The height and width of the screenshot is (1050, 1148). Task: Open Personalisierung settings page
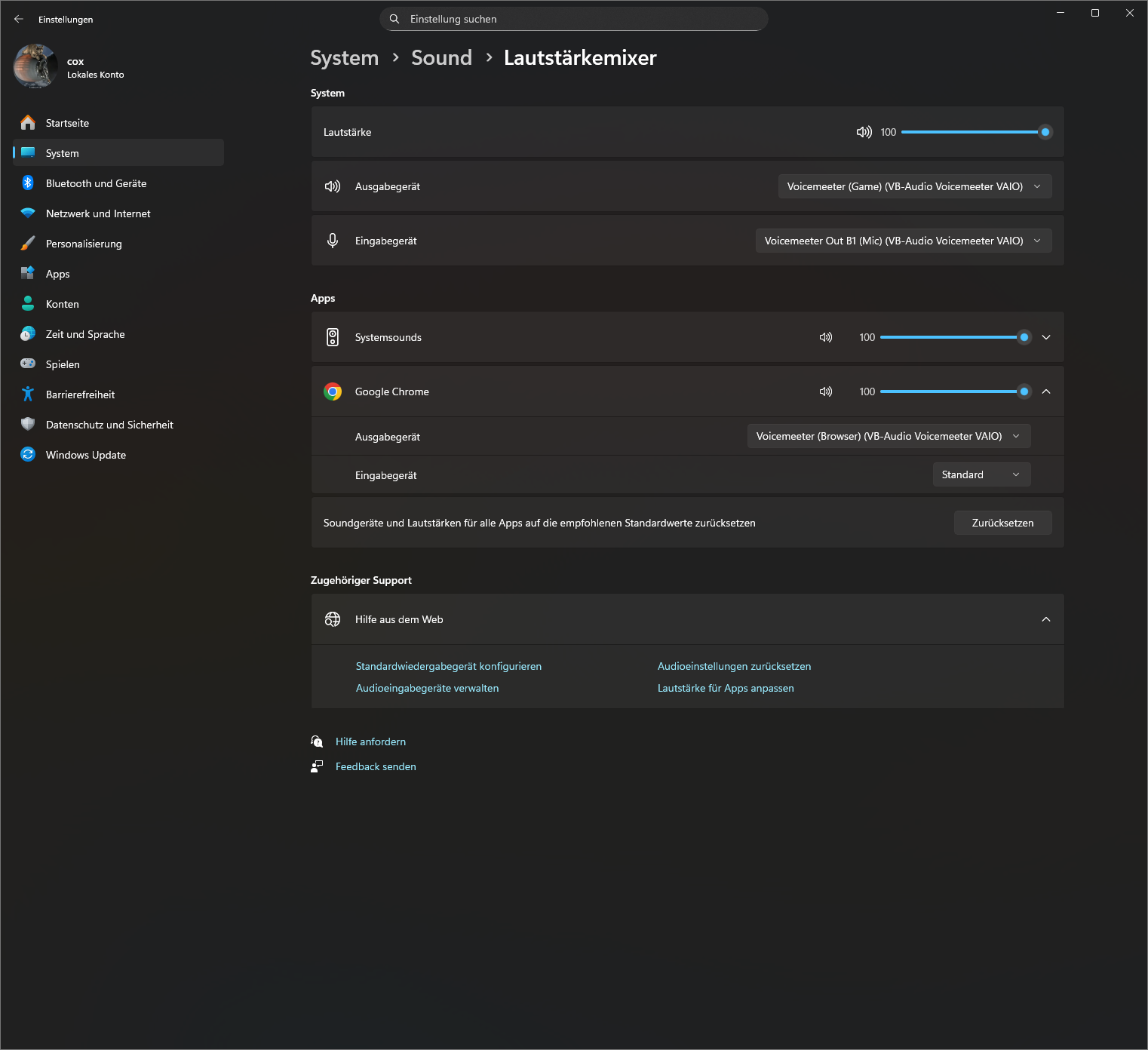pyautogui.click(x=84, y=244)
